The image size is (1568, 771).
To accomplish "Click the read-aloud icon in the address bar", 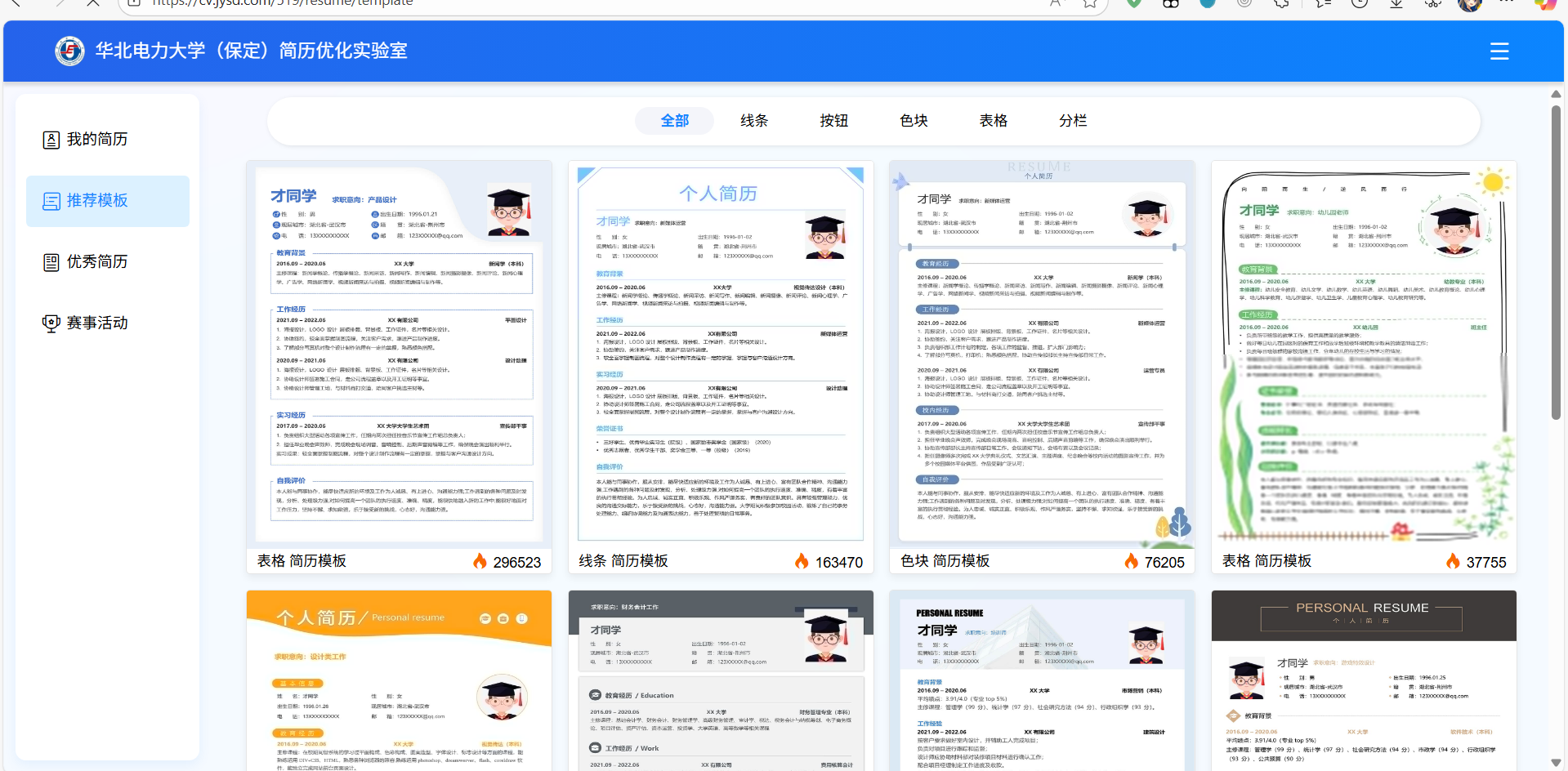I will pos(1054,2).
